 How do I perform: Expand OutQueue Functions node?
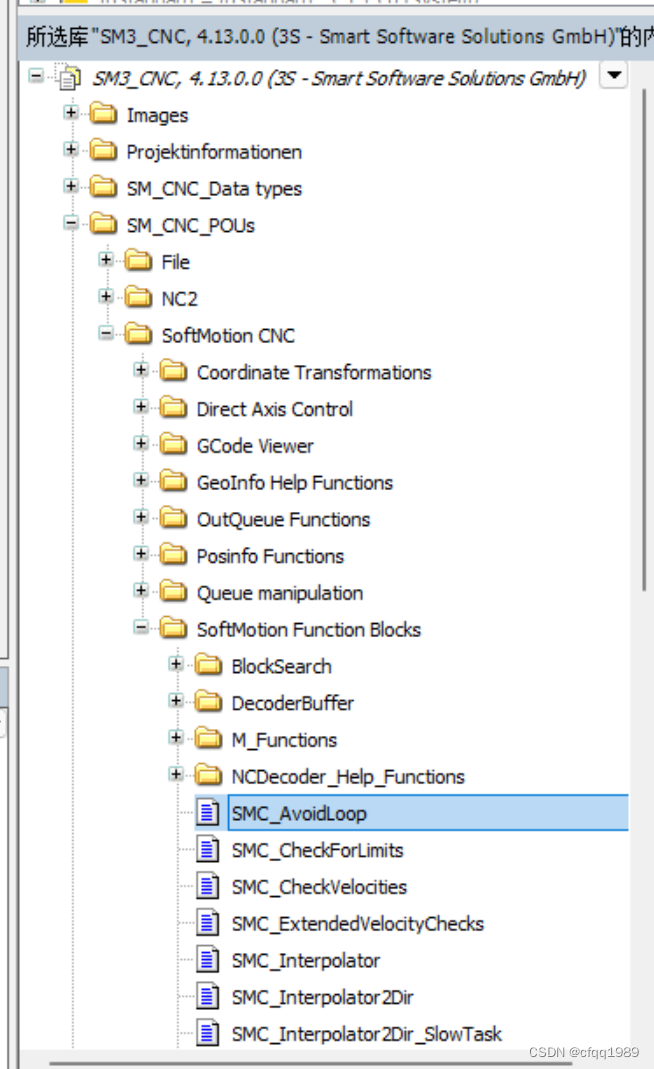[x=141, y=517]
